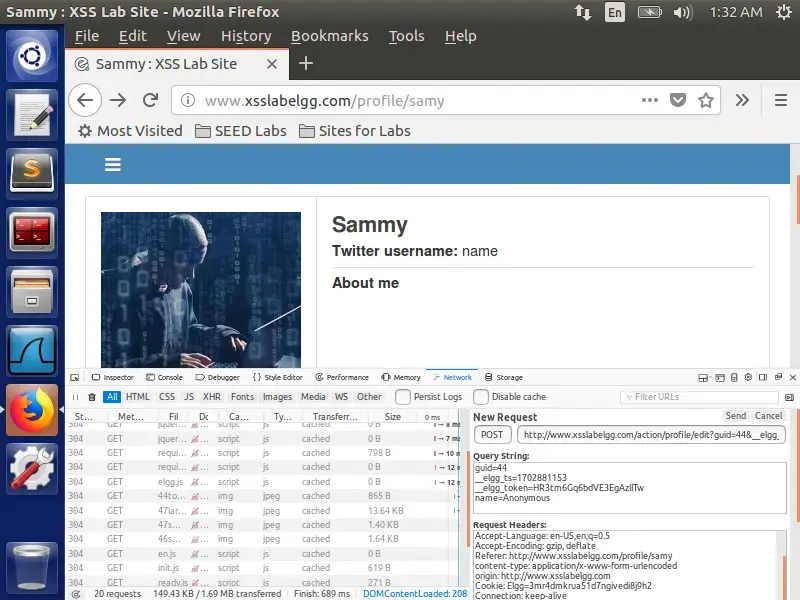Filter network requests by Images
This screenshot has height=600, width=800.
coord(278,397)
